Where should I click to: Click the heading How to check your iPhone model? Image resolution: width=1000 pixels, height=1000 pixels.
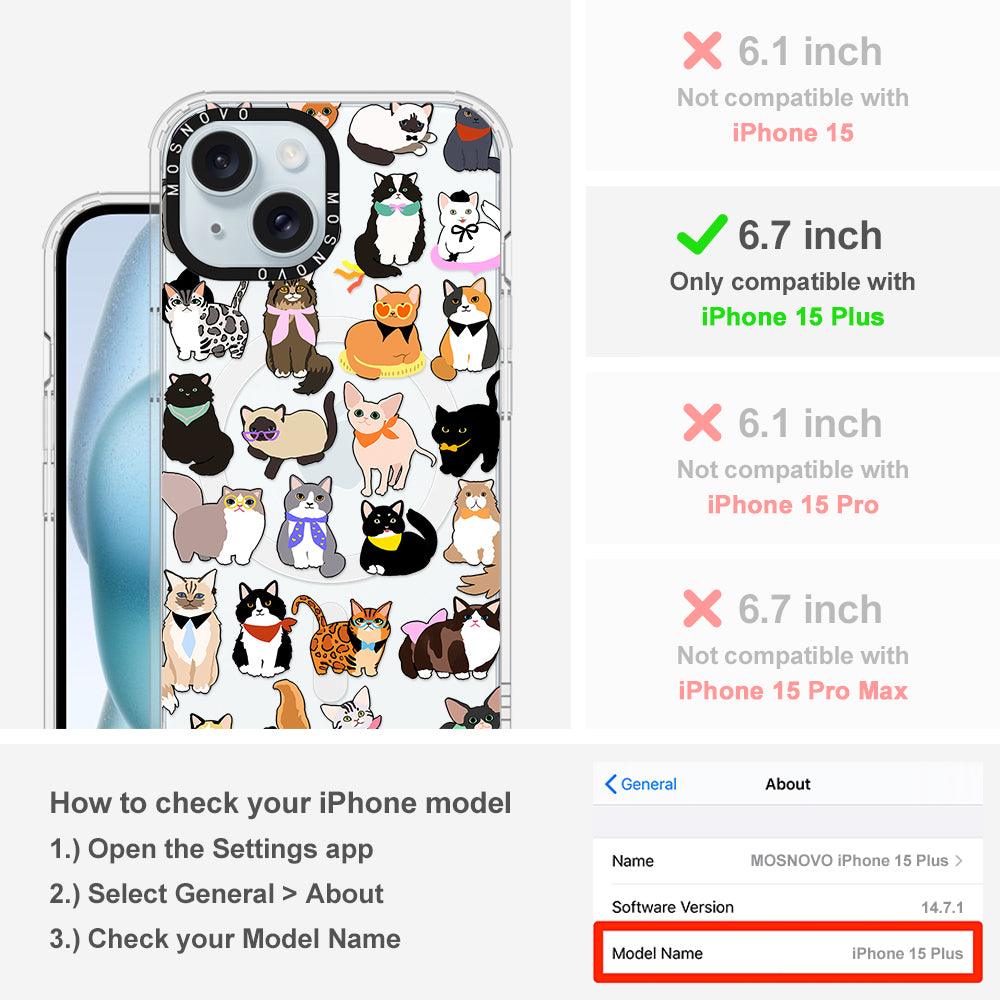281,803
